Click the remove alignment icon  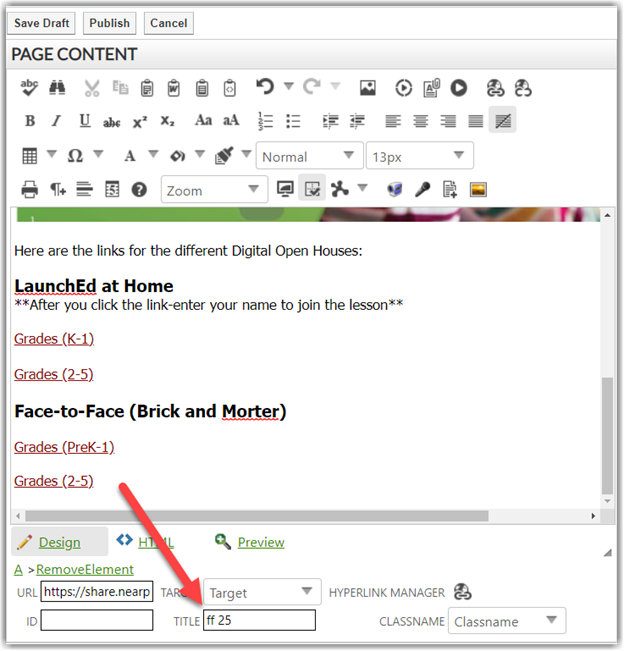tap(502, 120)
